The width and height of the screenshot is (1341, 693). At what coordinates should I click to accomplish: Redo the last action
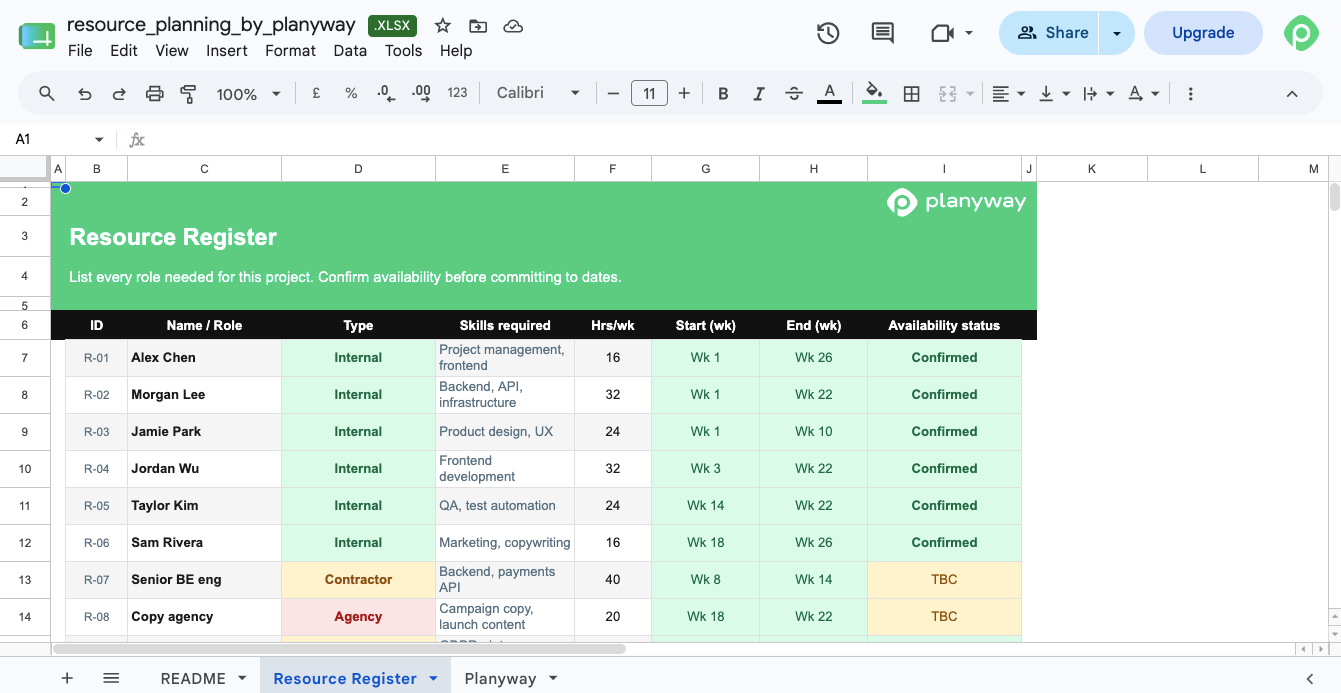119,93
